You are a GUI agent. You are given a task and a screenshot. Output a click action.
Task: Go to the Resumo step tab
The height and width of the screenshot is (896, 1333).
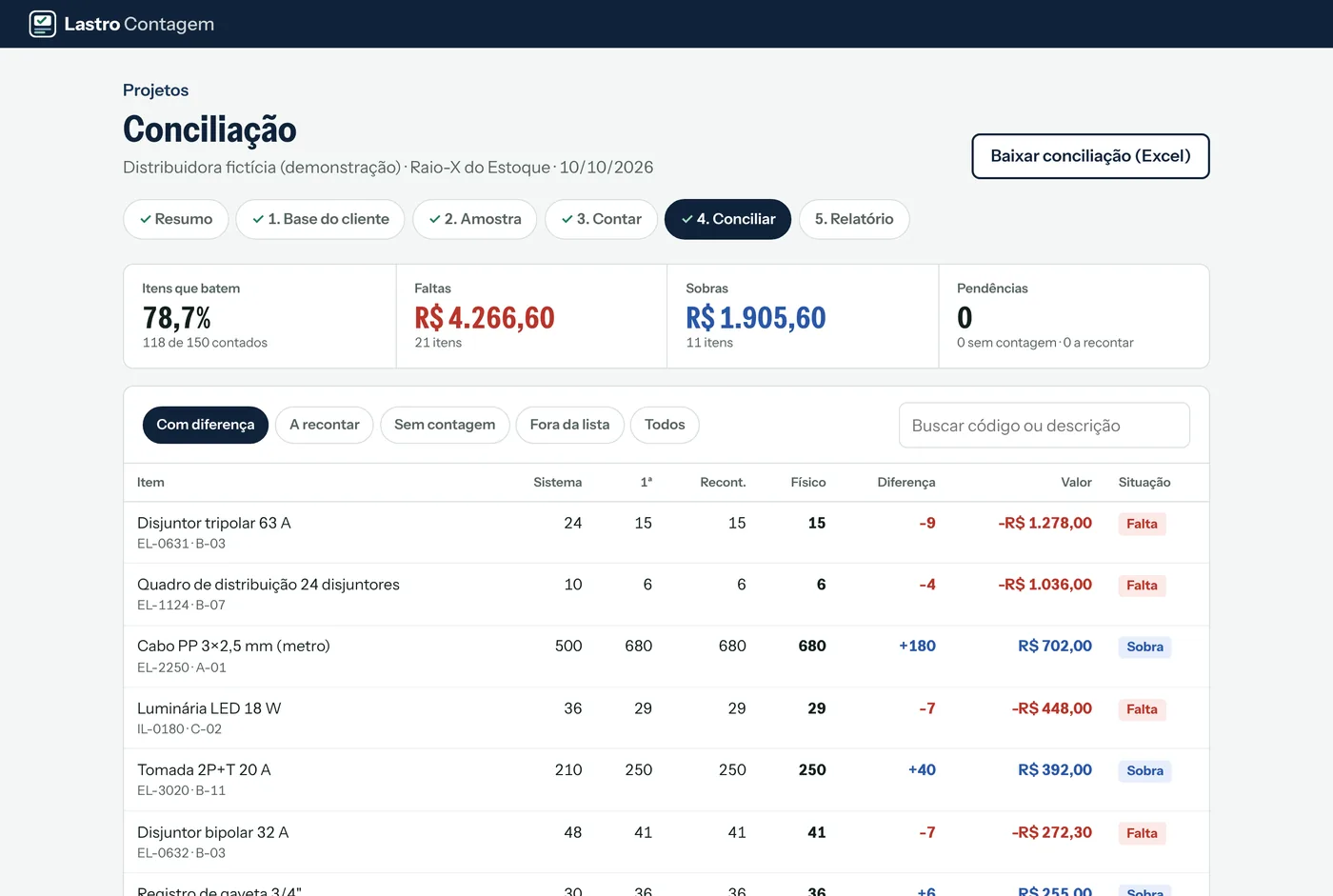tap(176, 219)
